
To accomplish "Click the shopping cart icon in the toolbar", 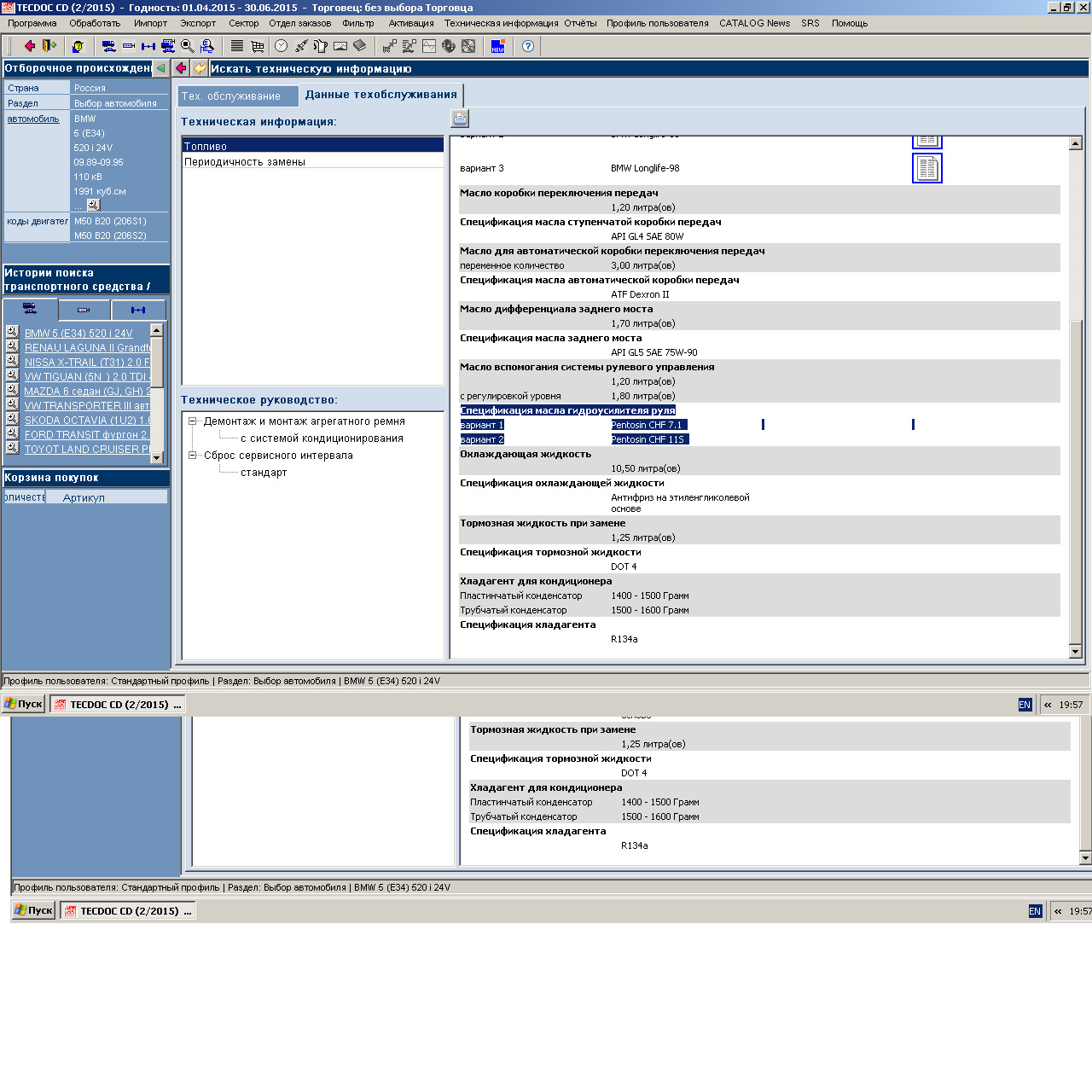I will (257, 46).
